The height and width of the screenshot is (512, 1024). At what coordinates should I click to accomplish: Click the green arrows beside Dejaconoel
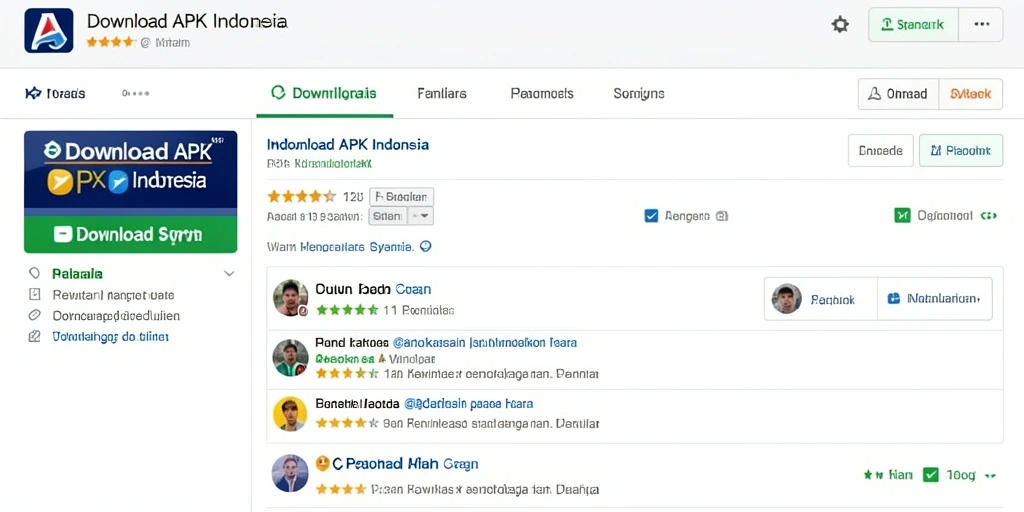pos(988,216)
